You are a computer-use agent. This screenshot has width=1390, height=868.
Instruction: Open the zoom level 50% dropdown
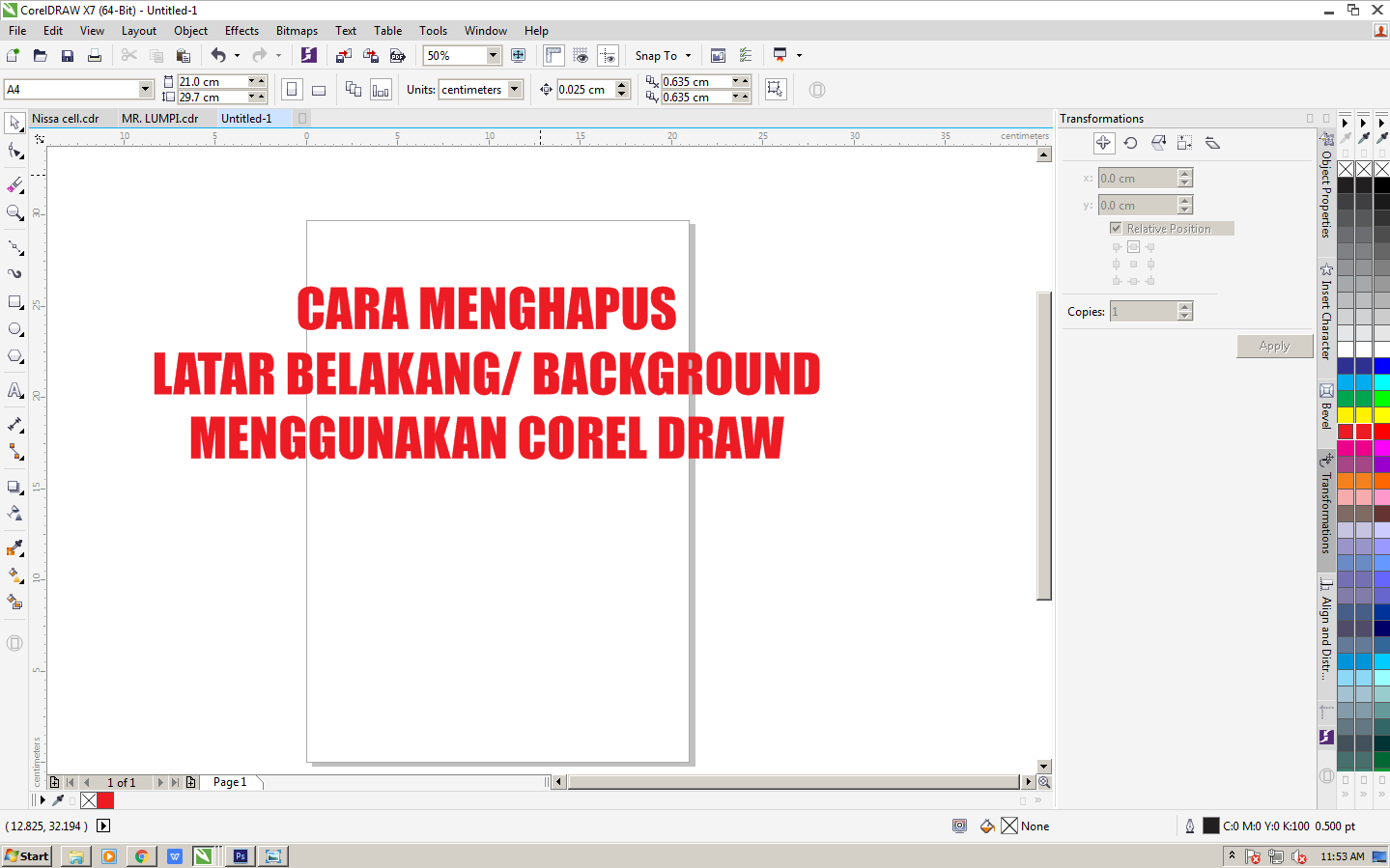point(494,56)
